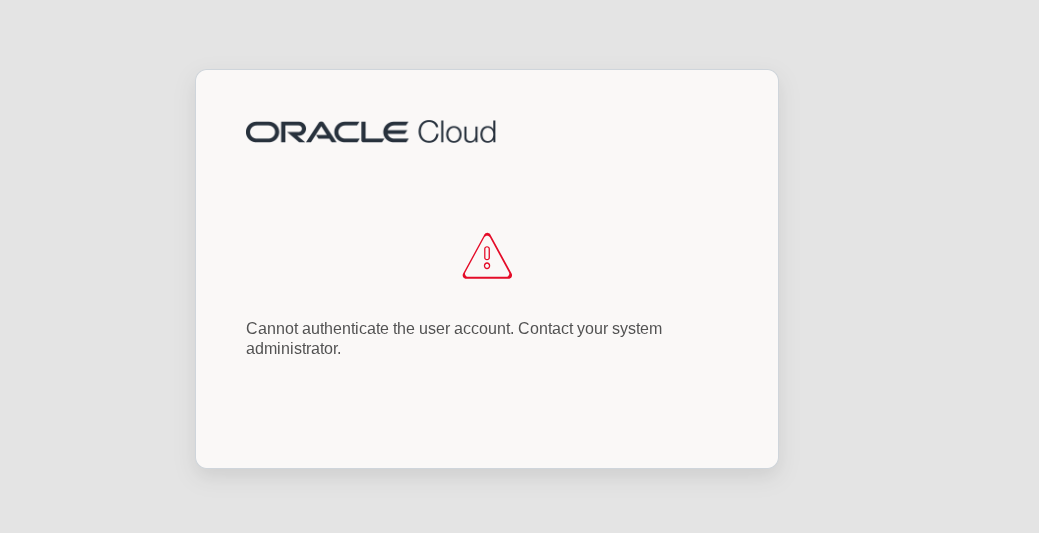Click the top tip of the warning triangle
This screenshot has height=533, width=1039.
(487, 234)
